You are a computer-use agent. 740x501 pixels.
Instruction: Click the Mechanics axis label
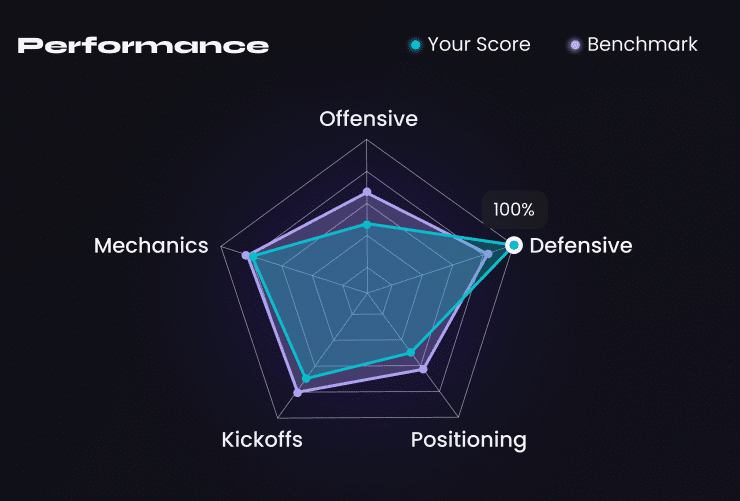point(151,246)
